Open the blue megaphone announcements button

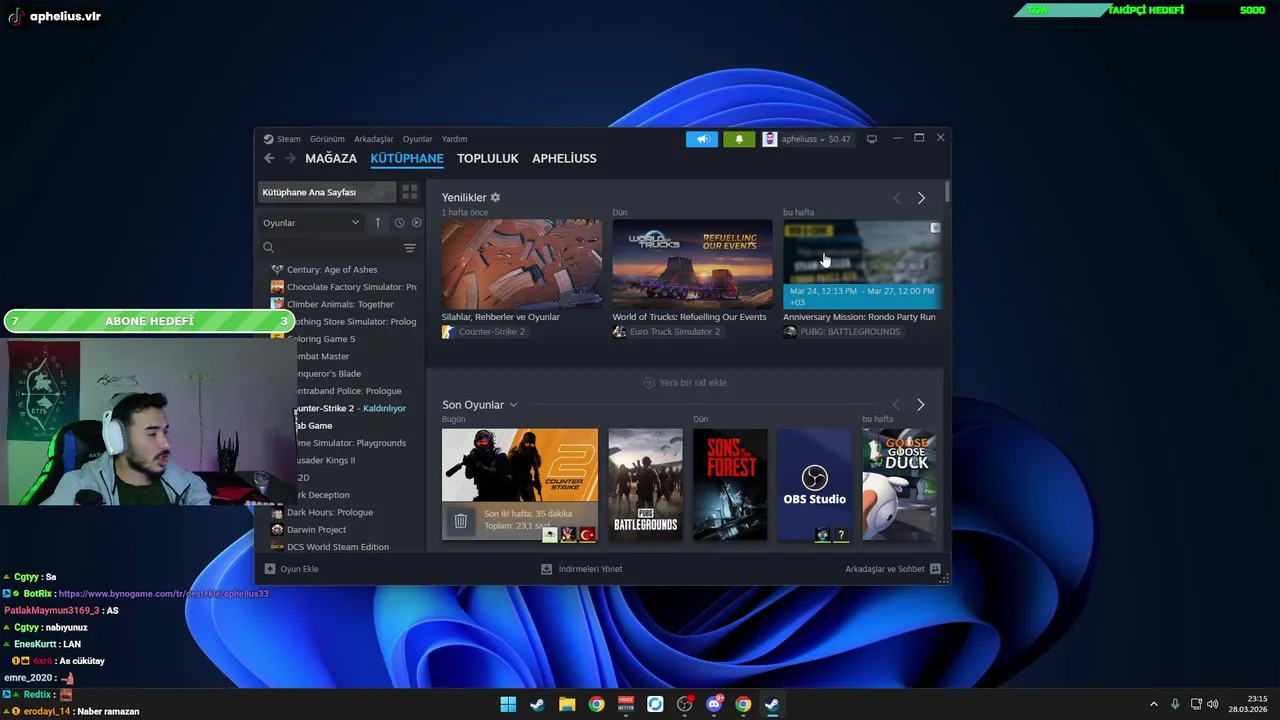coord(702,139)
